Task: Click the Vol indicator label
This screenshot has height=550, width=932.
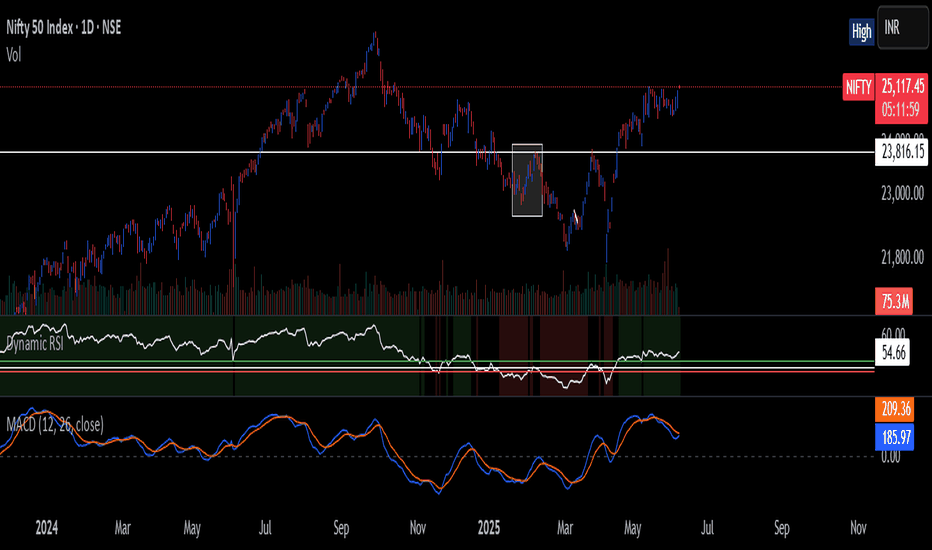Action: pyautogui.click(x=14, y=55)
